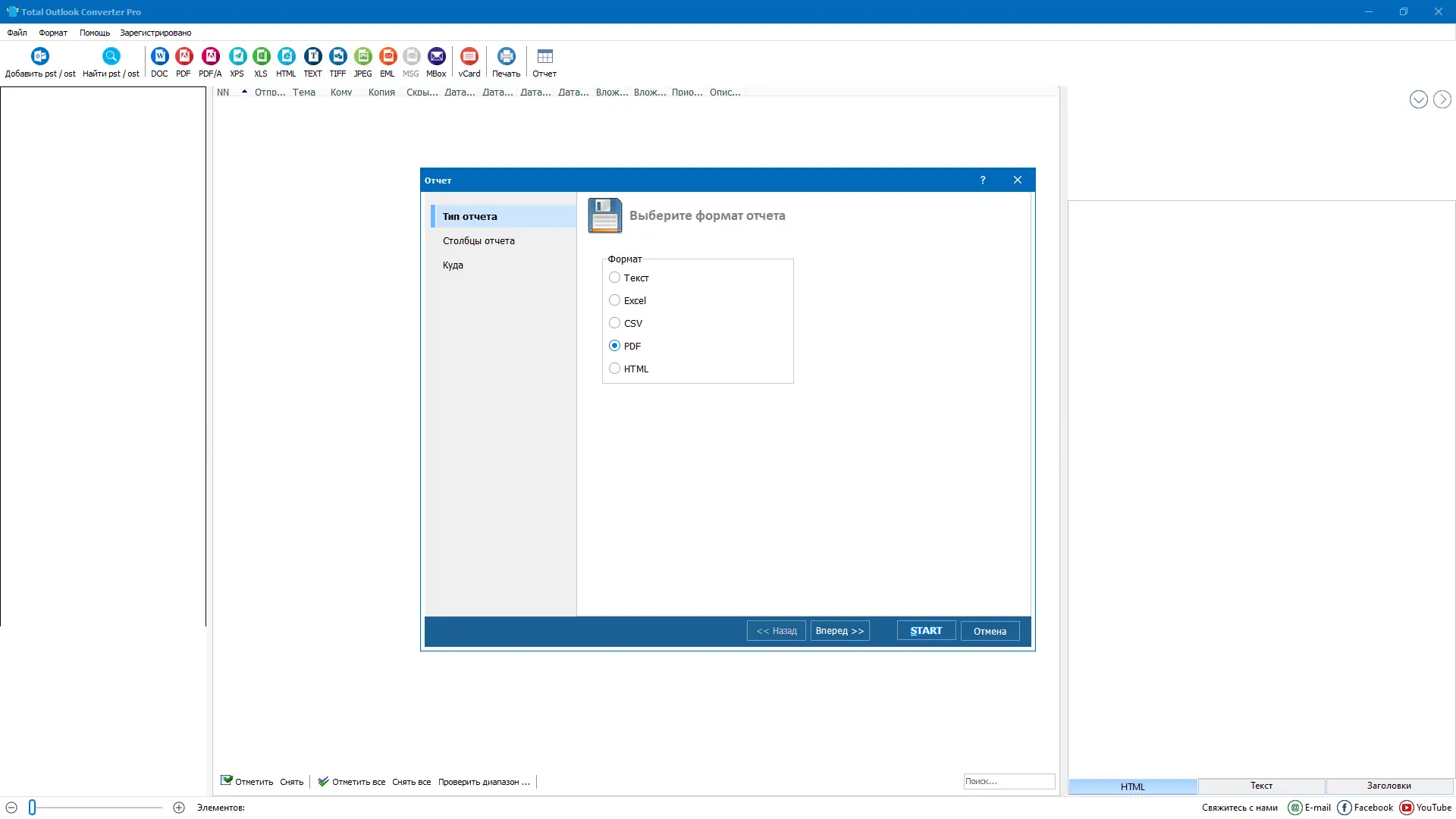The width and height of the screenshot is (1456, 819).
Task: Open the Формат menu
Action: point(53,33)
